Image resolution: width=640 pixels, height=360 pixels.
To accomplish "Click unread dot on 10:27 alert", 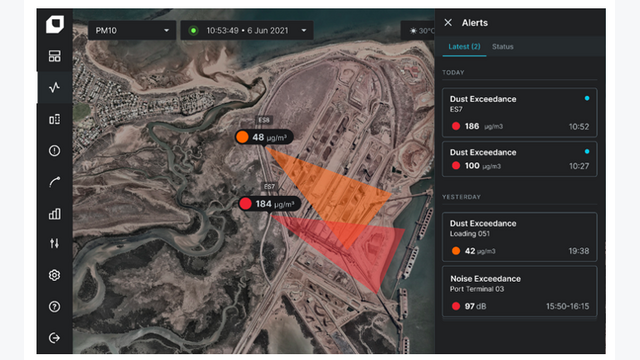I will point(587,151).
